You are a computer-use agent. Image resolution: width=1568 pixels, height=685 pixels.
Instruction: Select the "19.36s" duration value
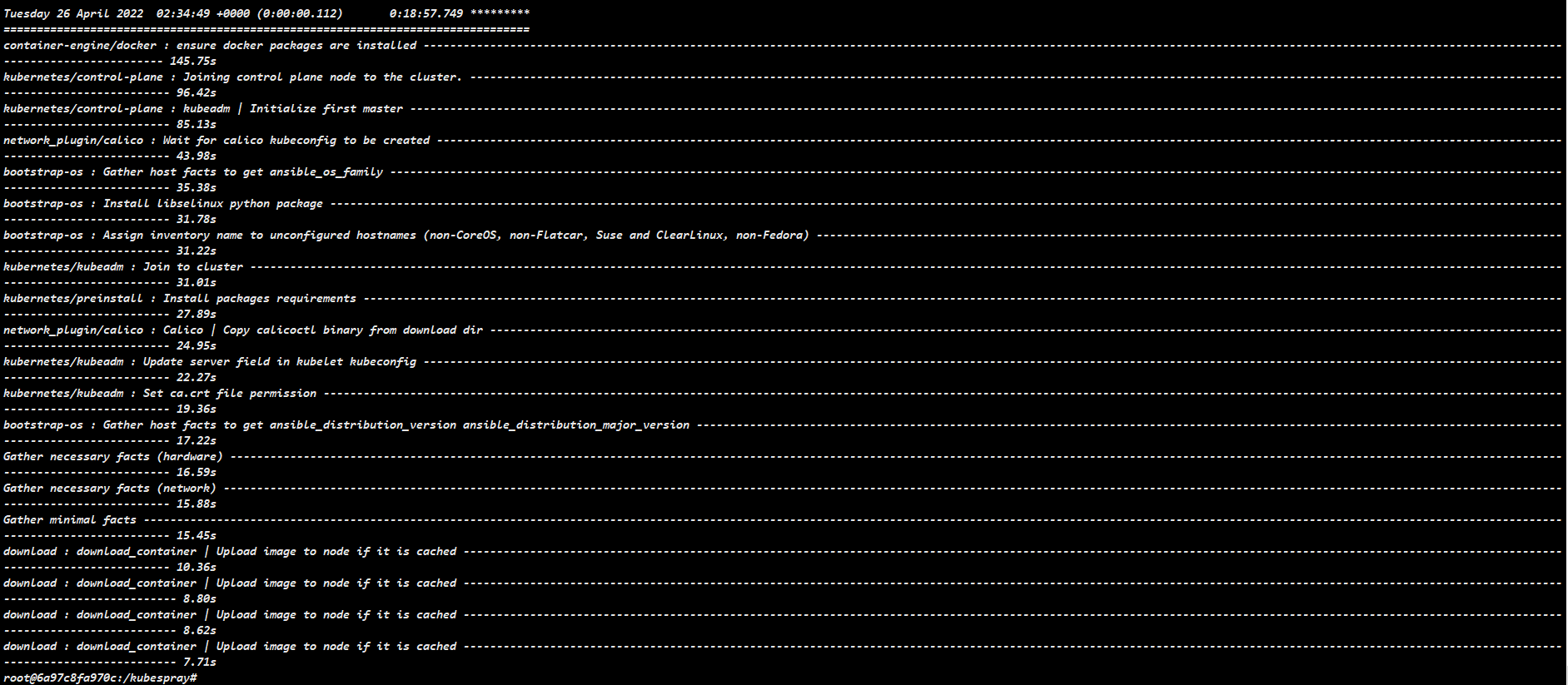coord(197,409)
